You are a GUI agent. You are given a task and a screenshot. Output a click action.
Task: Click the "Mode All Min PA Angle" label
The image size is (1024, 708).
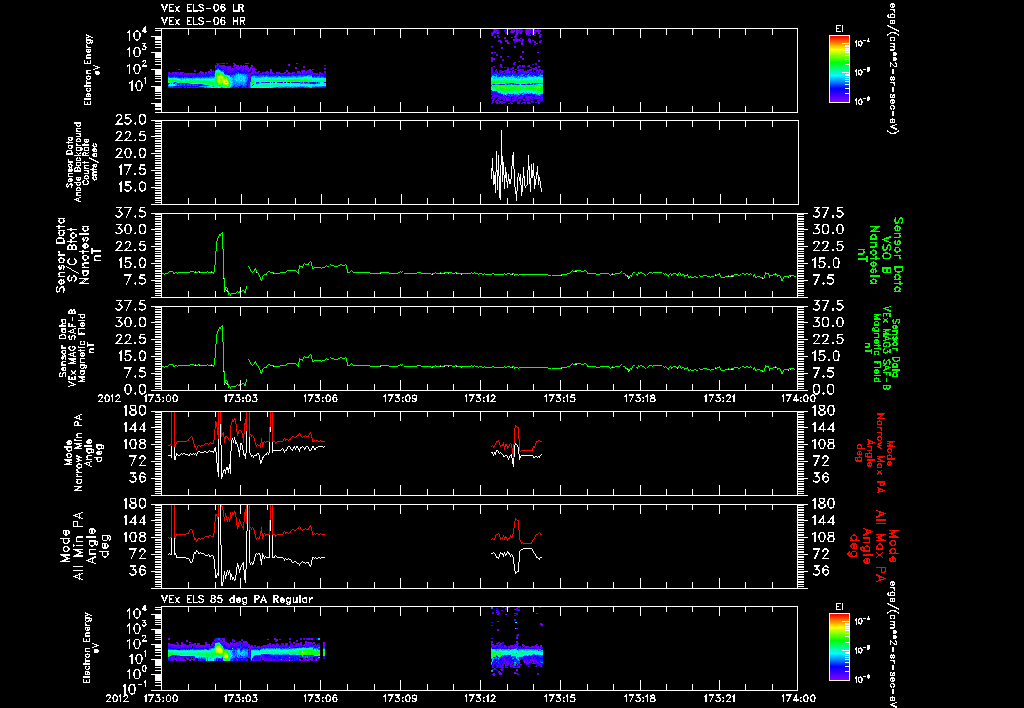point(87,544)
